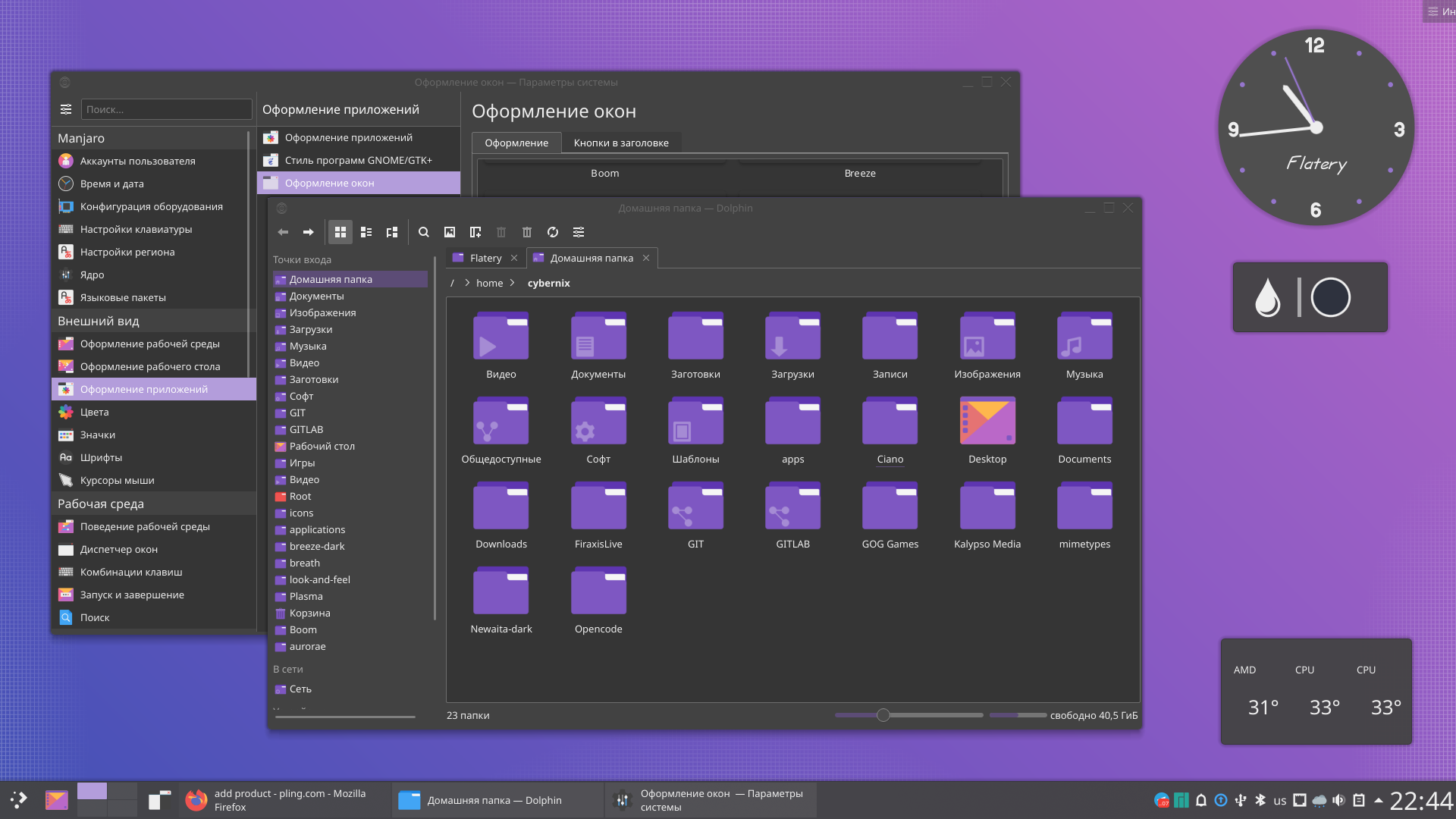Expand hidden system tray icons arrow

pyautogui.click(x=1378, y=800)
